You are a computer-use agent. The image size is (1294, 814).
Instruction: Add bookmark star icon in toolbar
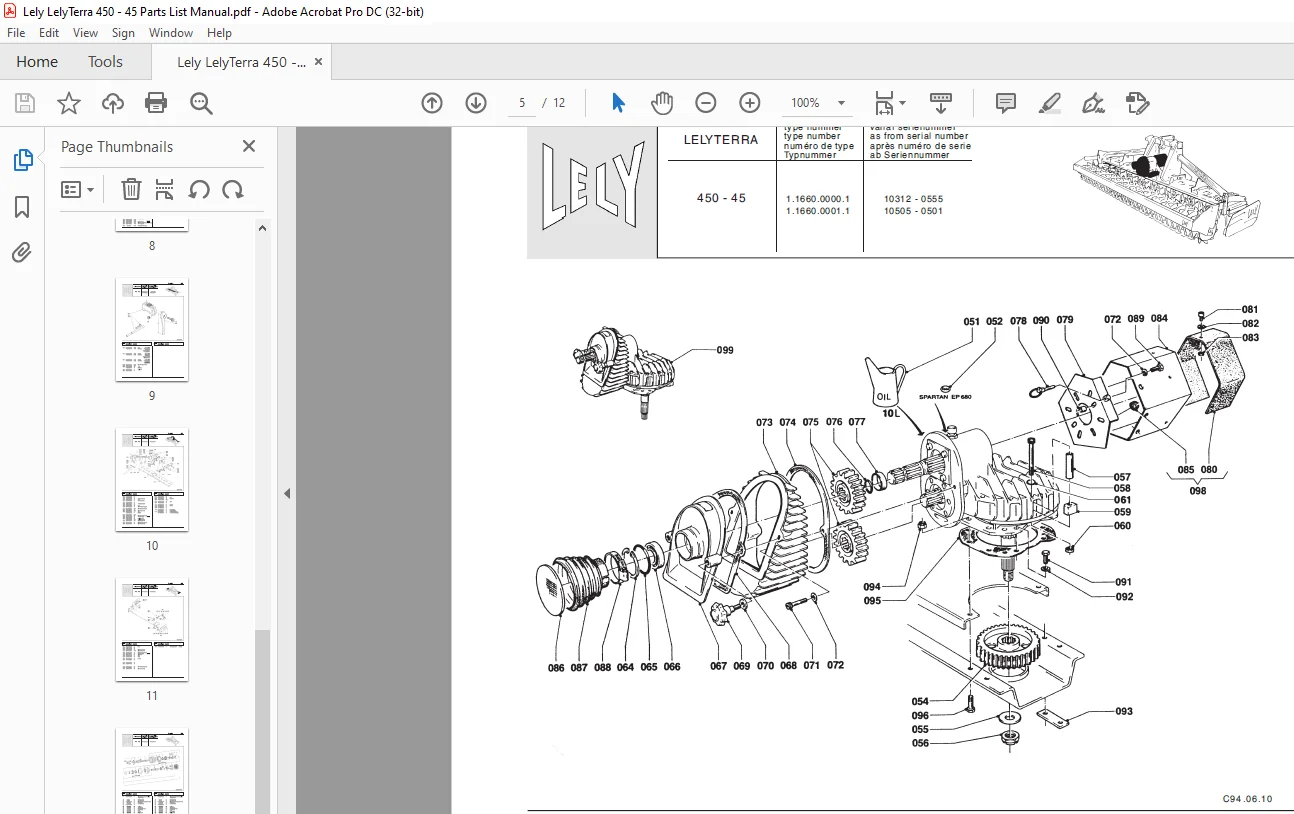coord(69,103)
